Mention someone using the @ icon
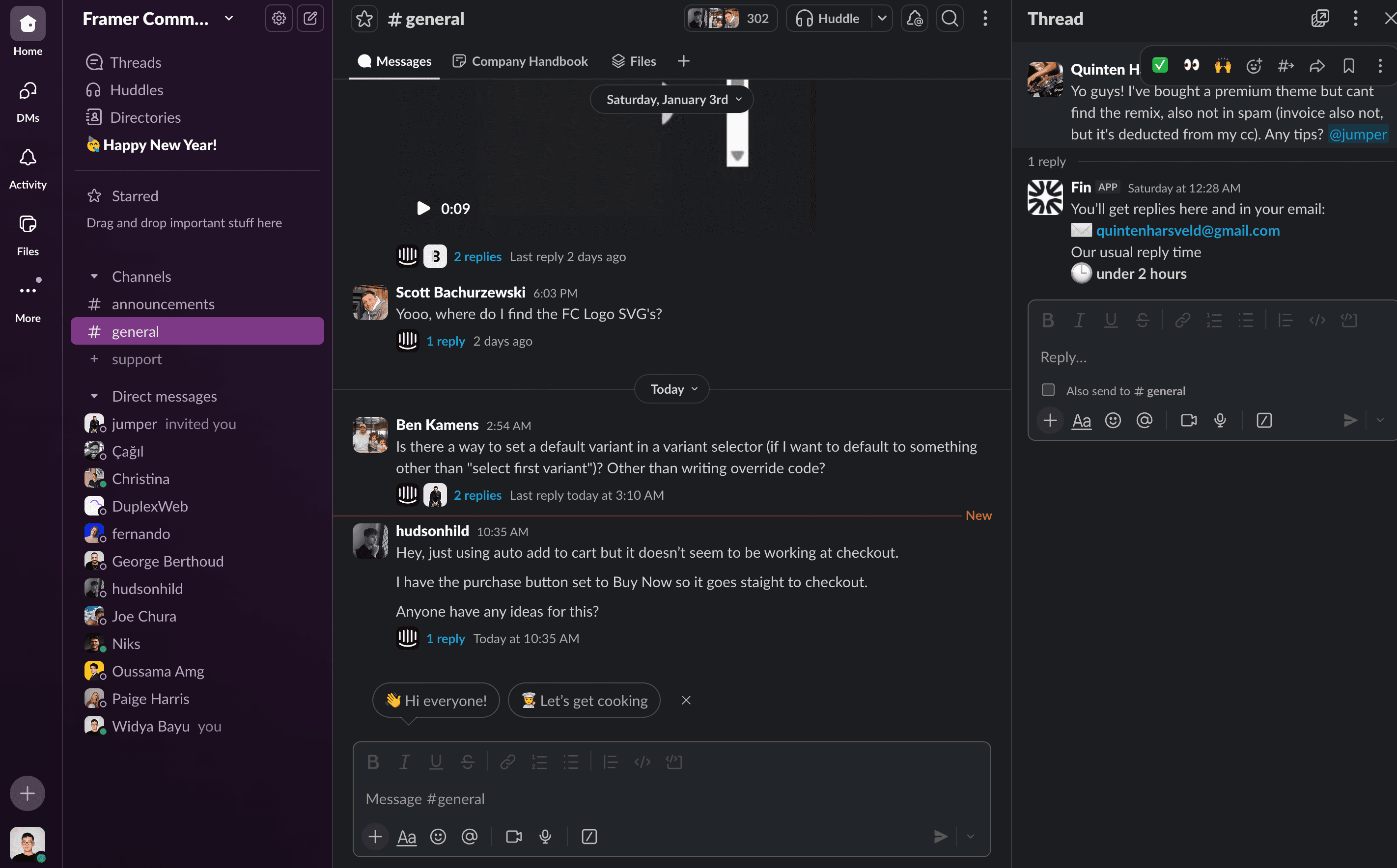The height and width of the screenshot is (868, 1397). (x=470, y=837)
